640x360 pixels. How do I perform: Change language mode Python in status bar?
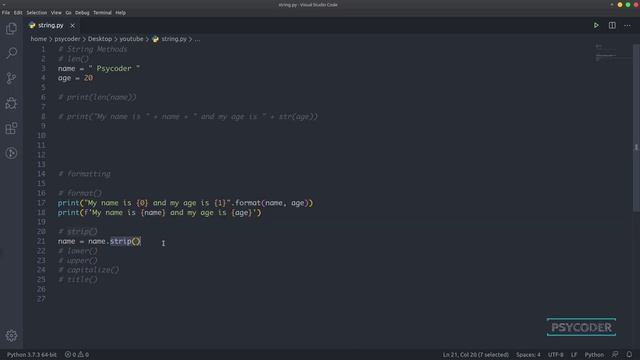click(x=594, y=355)
